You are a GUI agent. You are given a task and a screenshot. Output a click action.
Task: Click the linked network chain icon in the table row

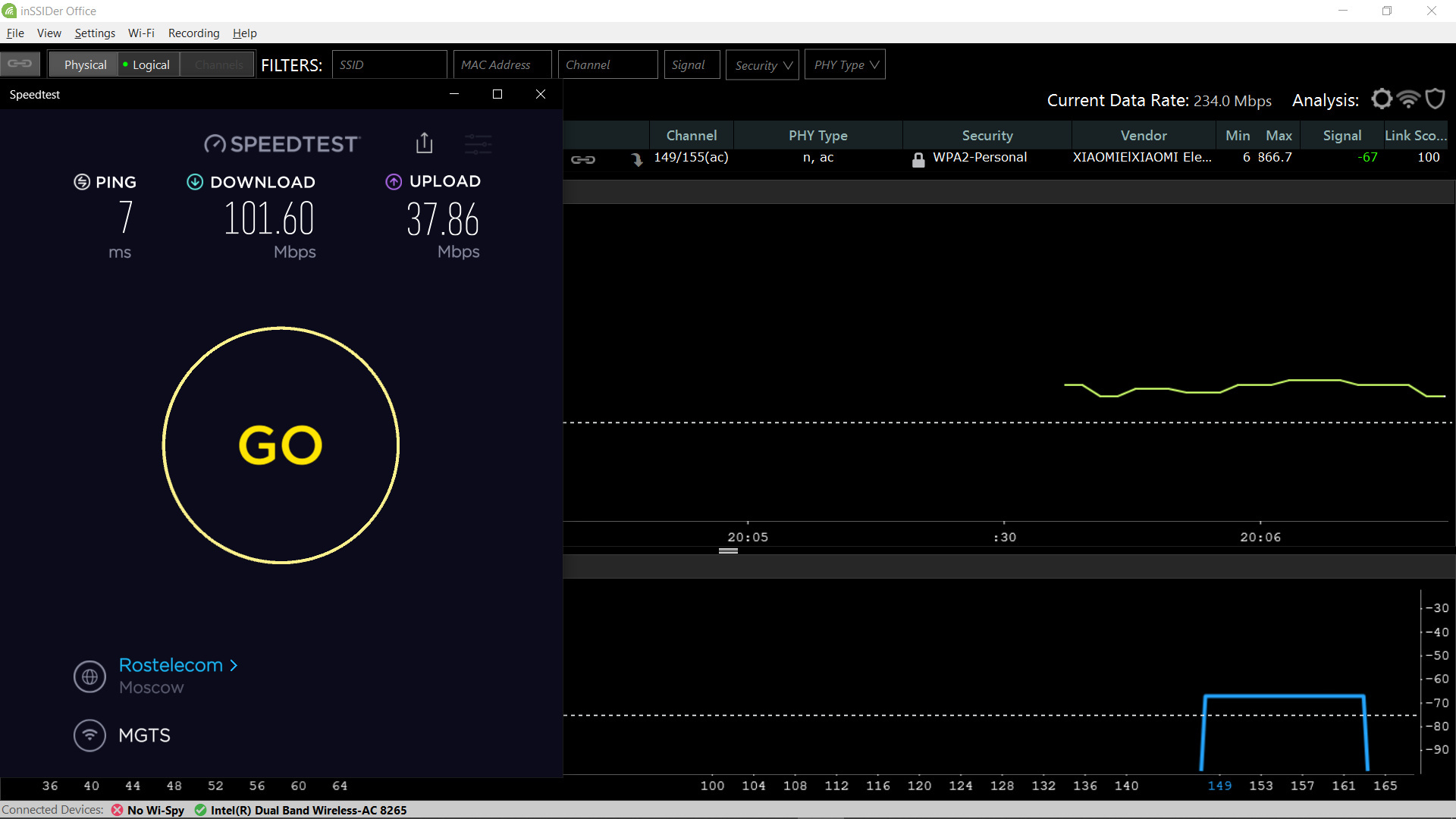click(x=583, y=159)
